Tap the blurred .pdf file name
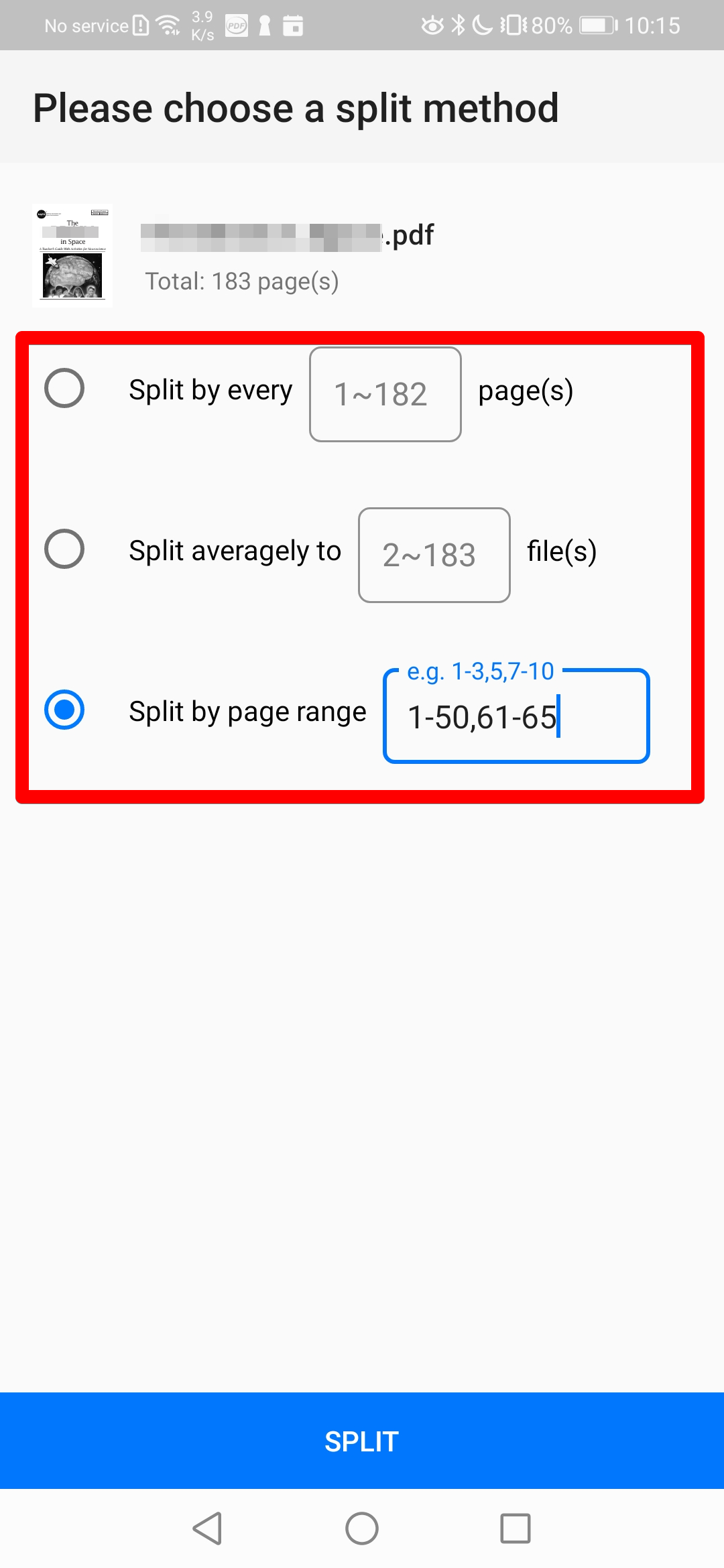 click(x=288, y=237)
